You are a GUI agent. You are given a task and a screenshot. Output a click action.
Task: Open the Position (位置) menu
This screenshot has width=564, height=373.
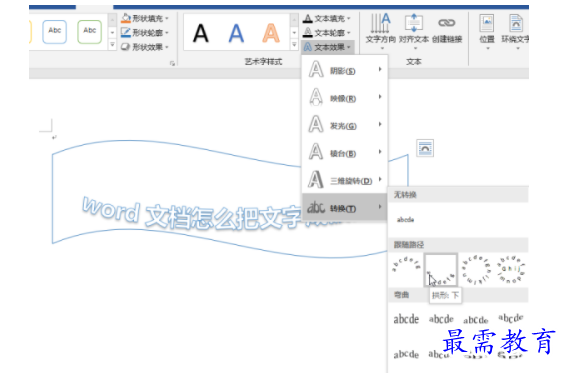pyautogui.click(x=487, y=32)
